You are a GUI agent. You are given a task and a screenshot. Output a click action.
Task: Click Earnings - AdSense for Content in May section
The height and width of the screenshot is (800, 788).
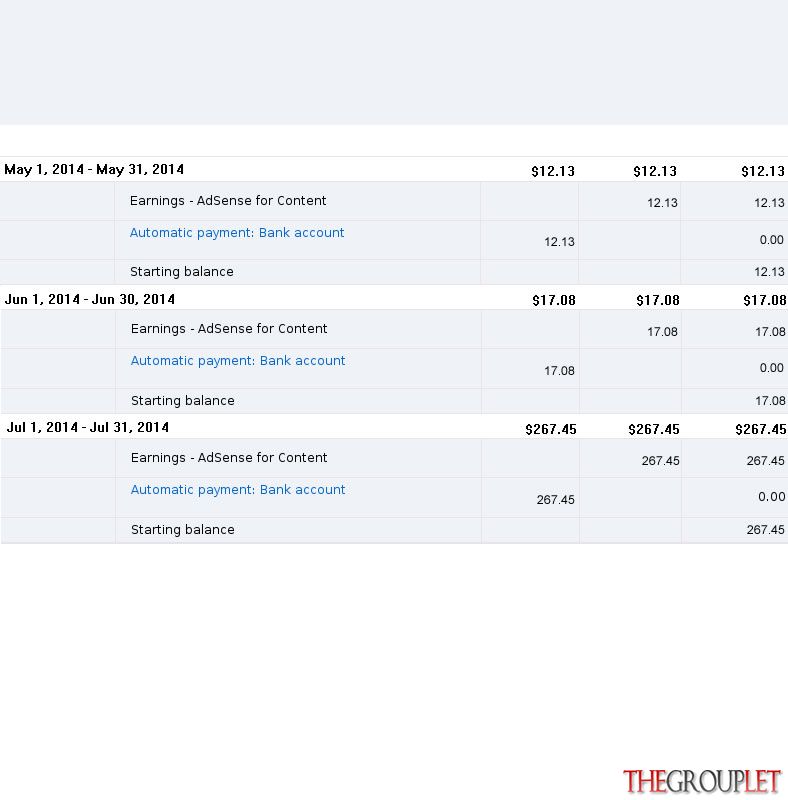(x=228, y=201)
